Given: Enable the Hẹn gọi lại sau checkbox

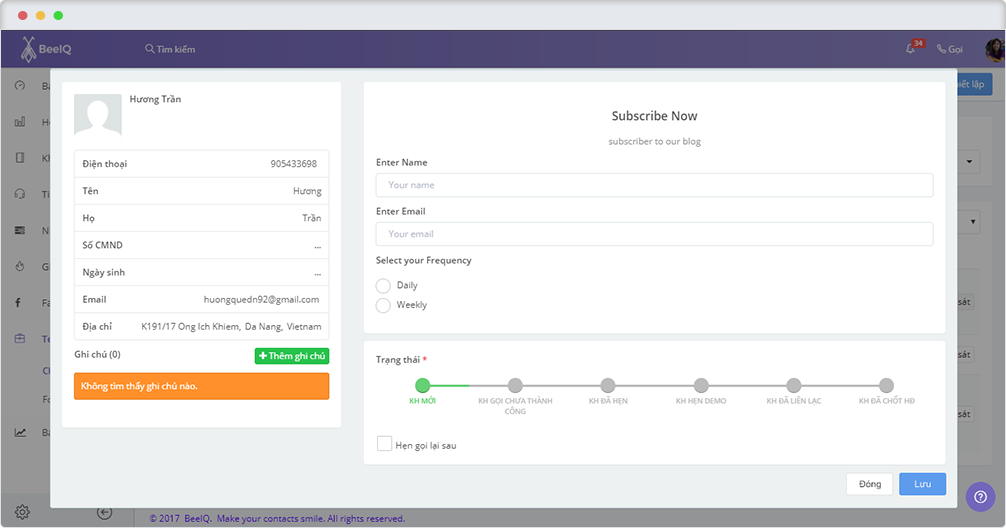Looking at the screenshot, I should 384,444.
